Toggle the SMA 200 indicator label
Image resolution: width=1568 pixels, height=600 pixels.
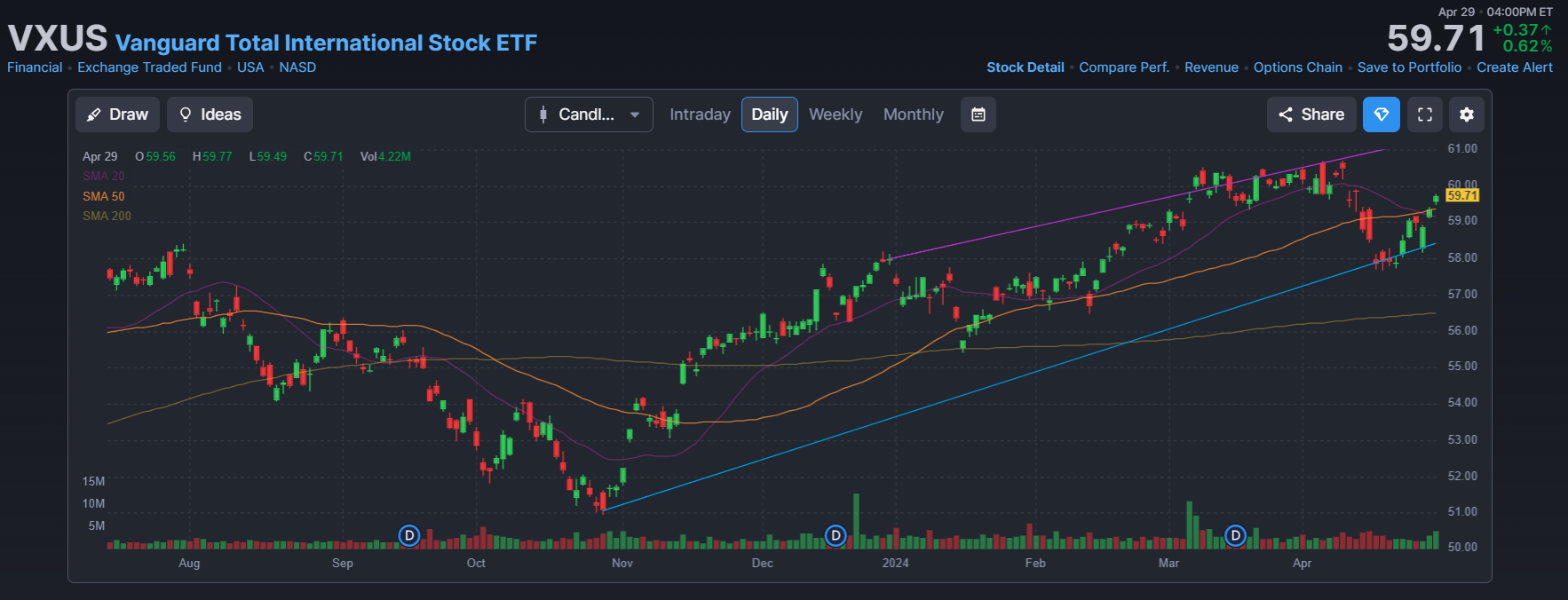[x=107, y=216]
